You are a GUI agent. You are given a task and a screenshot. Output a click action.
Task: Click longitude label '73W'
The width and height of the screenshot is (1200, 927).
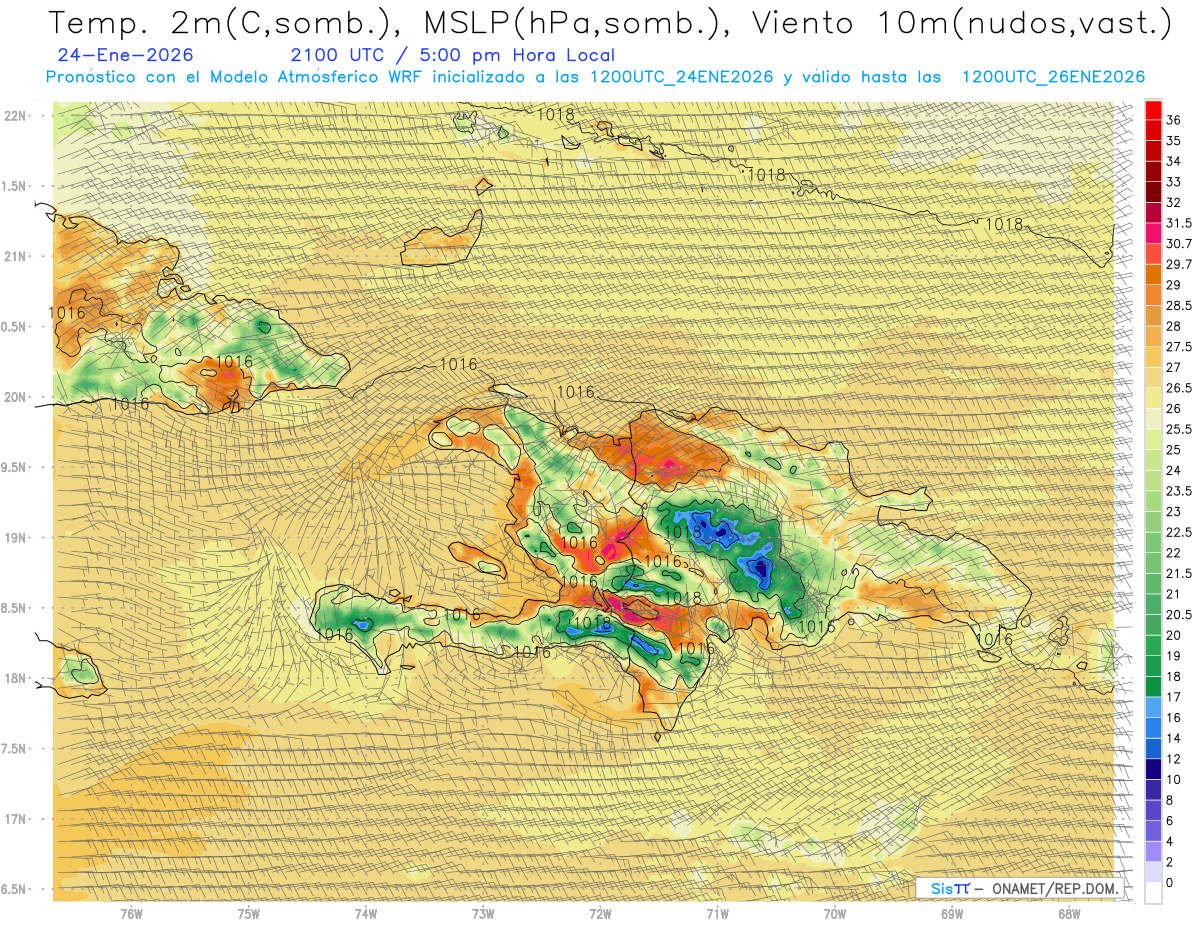[x=483, y=913]
